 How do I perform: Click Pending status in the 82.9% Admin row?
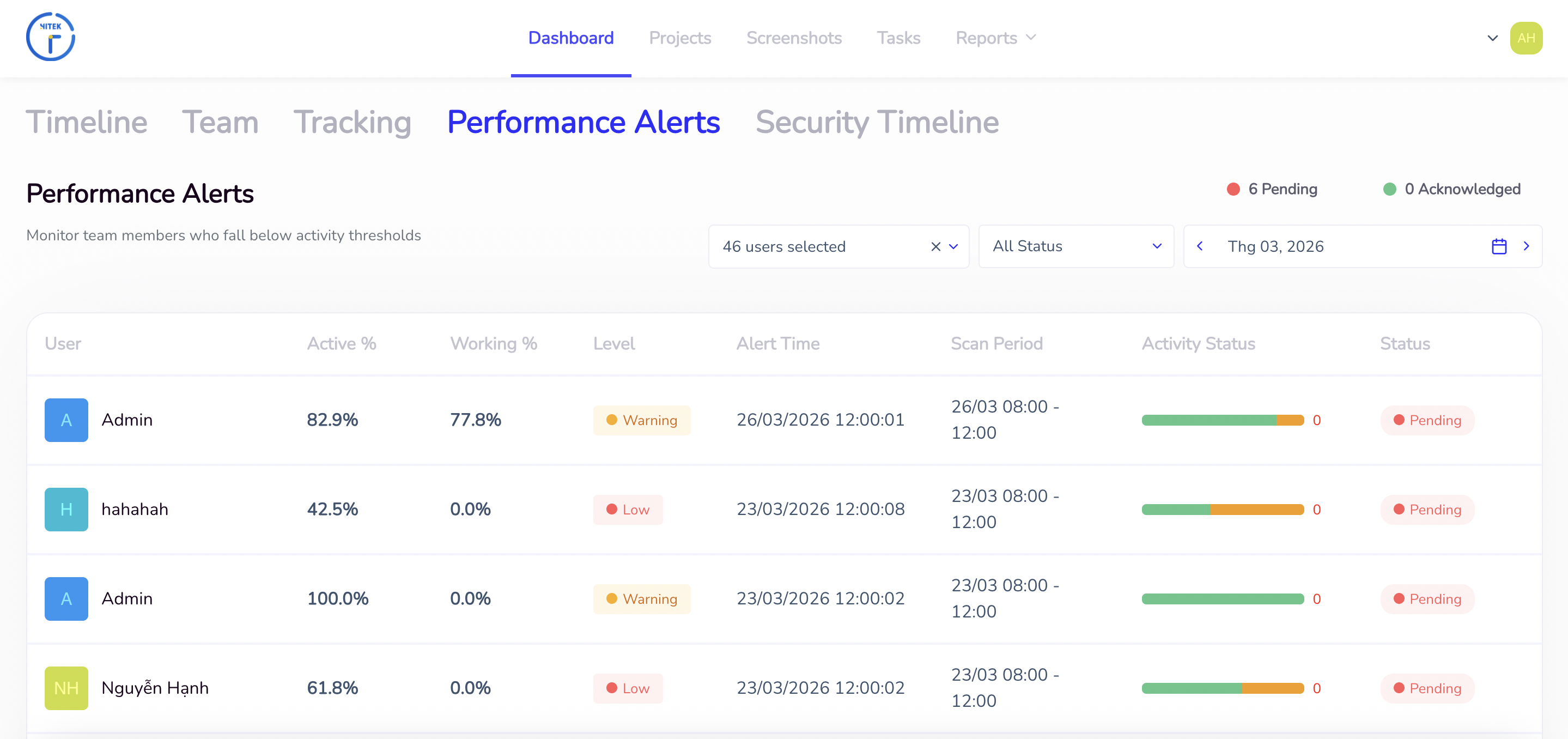click(x=1427, y=420)
